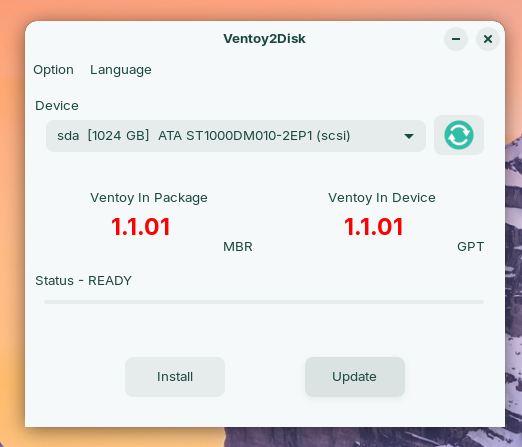
Task: Refresh the device list with green icon
Action: coord(459,135)
